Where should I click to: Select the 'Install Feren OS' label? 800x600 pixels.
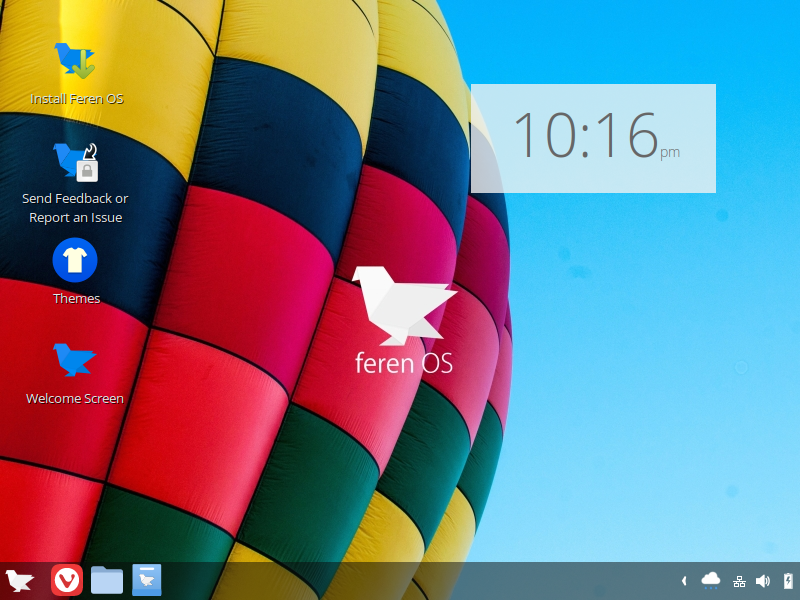(77, 99)
